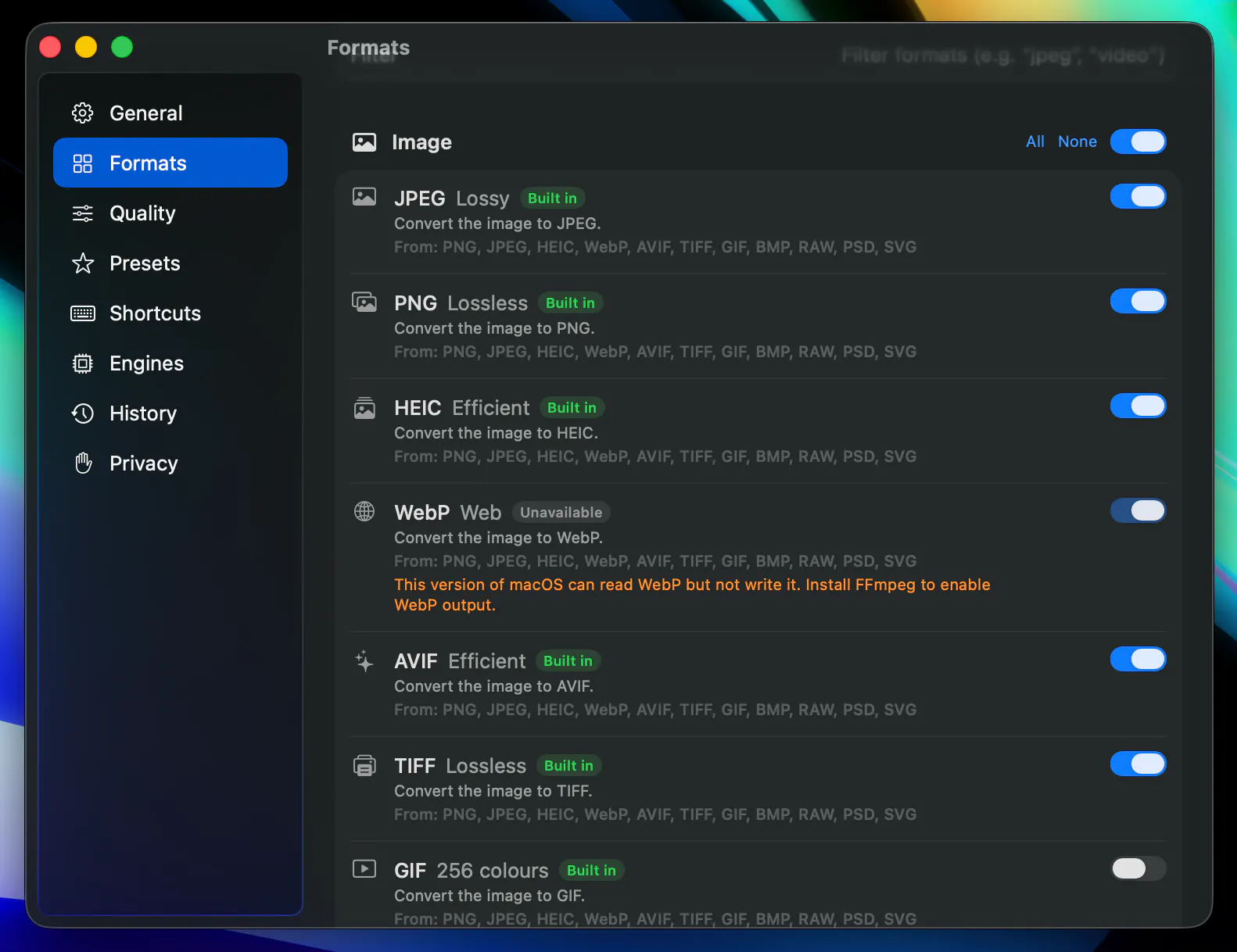Image resolution: width=1237 pixels, height=952 pixels.
Task: Open the Privacy section
Action: click(170, 463)
